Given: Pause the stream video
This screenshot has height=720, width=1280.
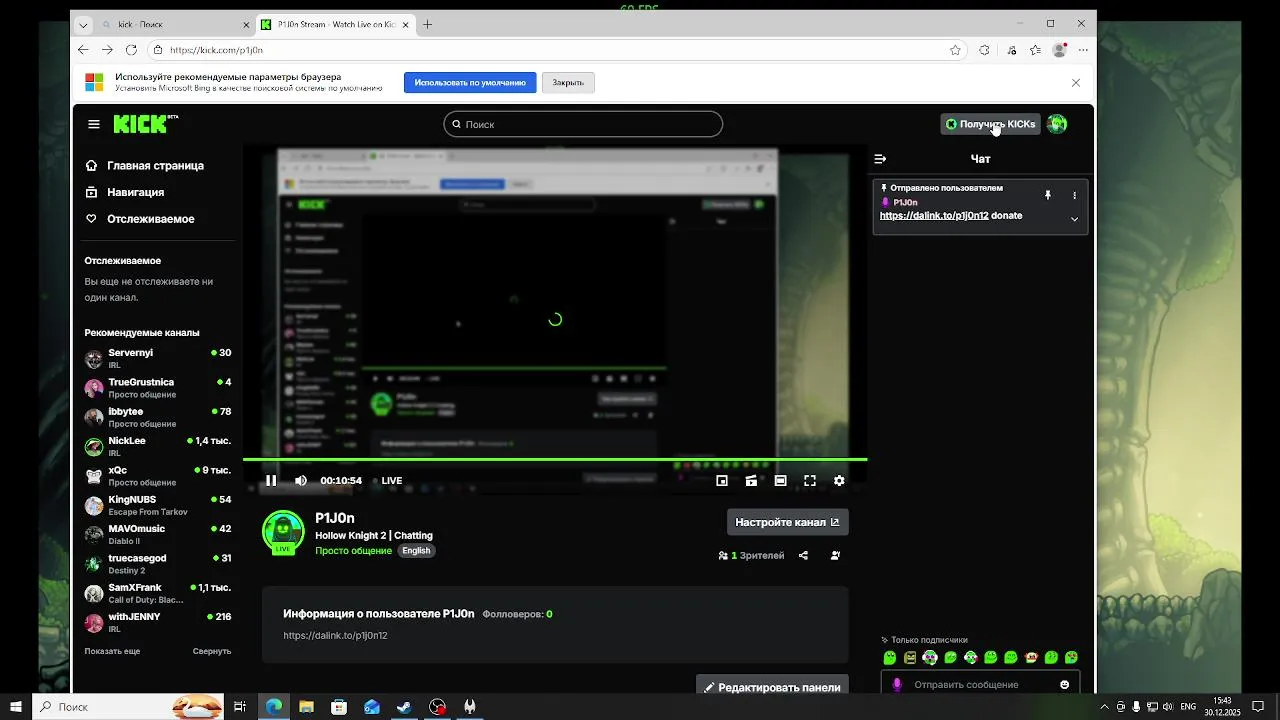Looking at the screenshot, I should pos(271,481).
